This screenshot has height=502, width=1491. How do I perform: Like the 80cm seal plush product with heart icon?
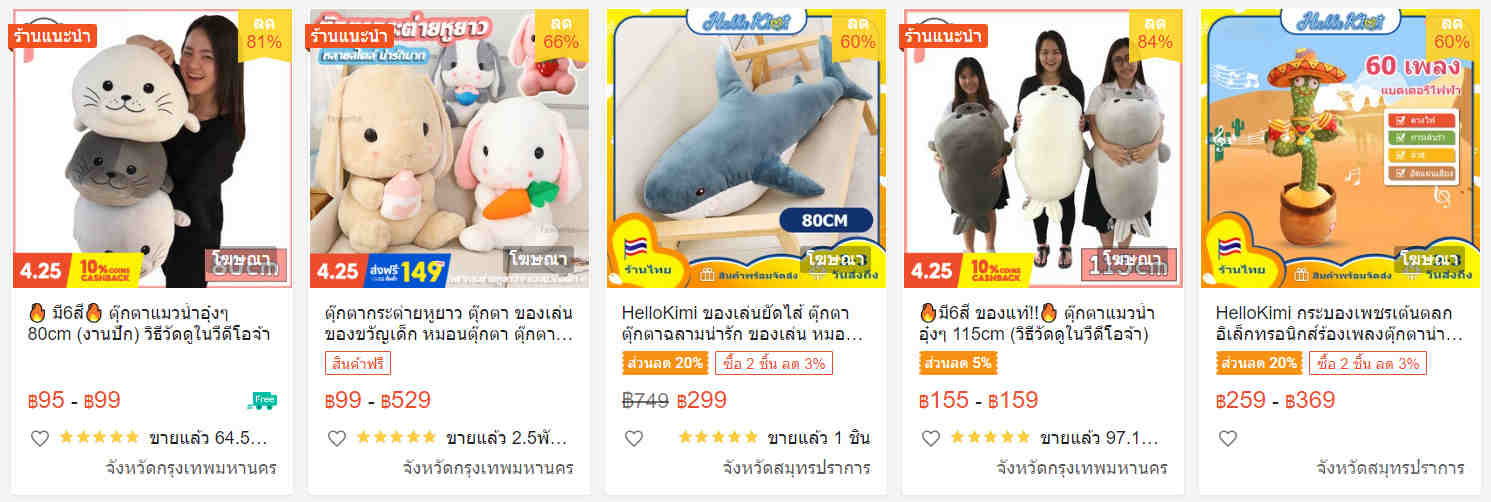40,438
